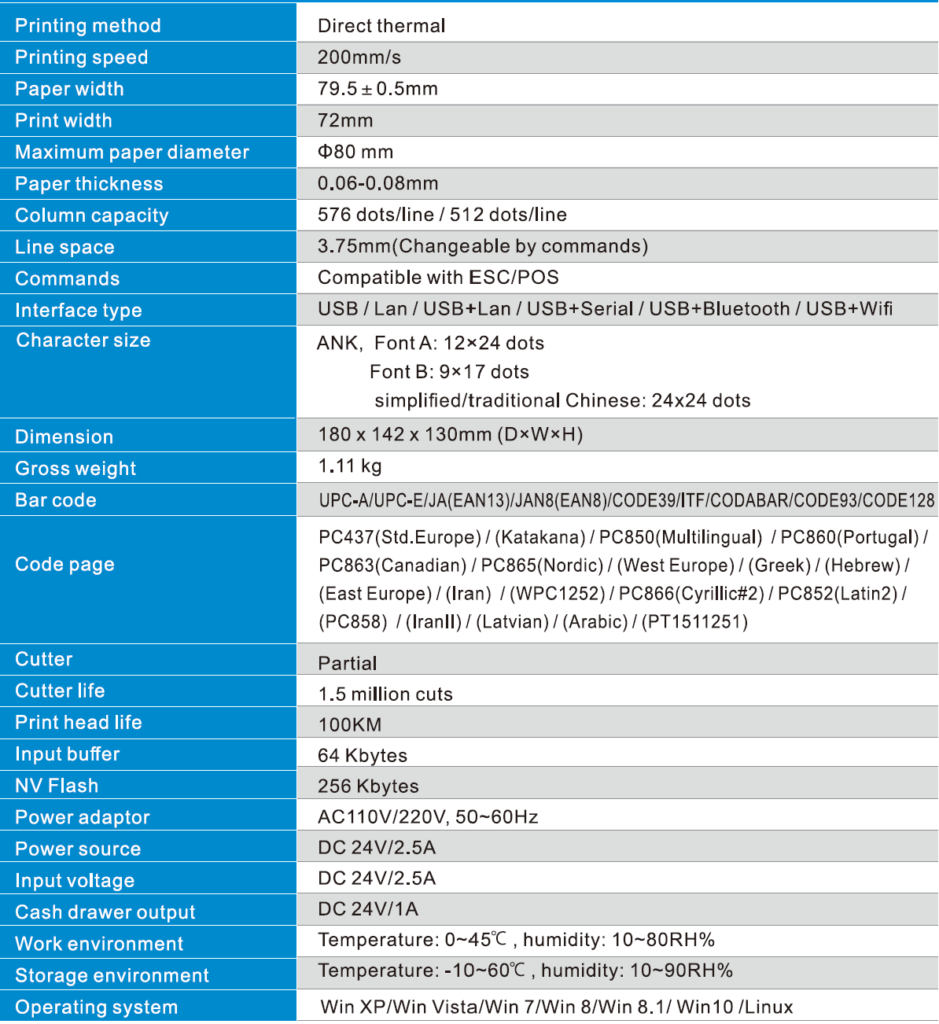Select the "Maximum paper diameter" label

pyautogui.click(x=132, y=152)
